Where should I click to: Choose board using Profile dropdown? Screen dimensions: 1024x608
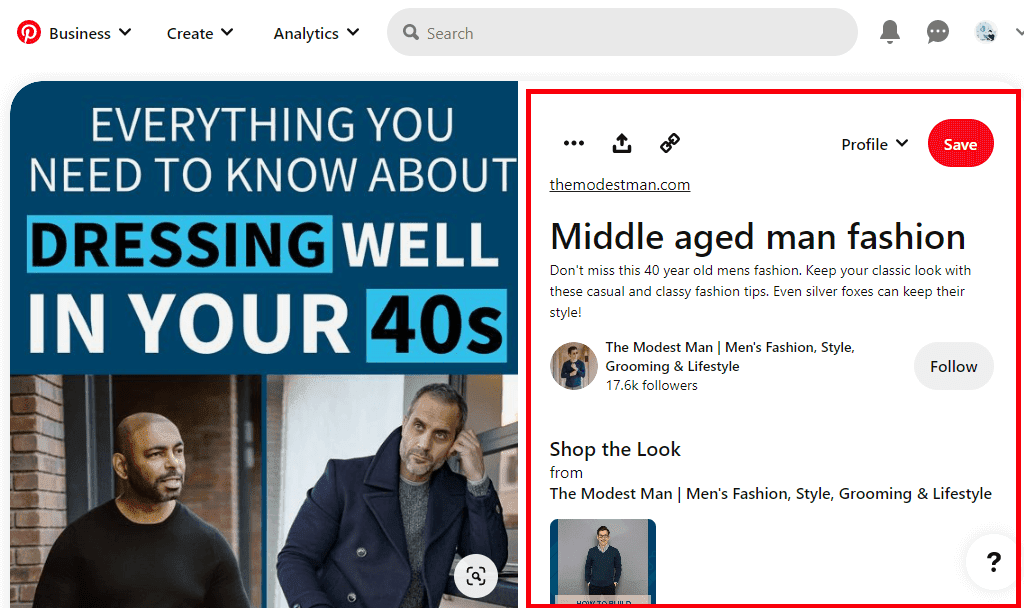pyautogui.click(x=874, y=144)
